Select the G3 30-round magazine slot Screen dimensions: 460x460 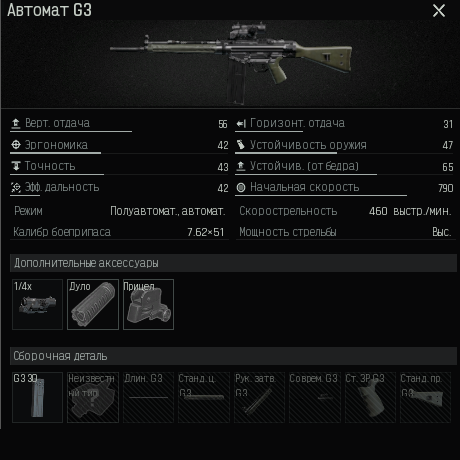pos(37,397)
